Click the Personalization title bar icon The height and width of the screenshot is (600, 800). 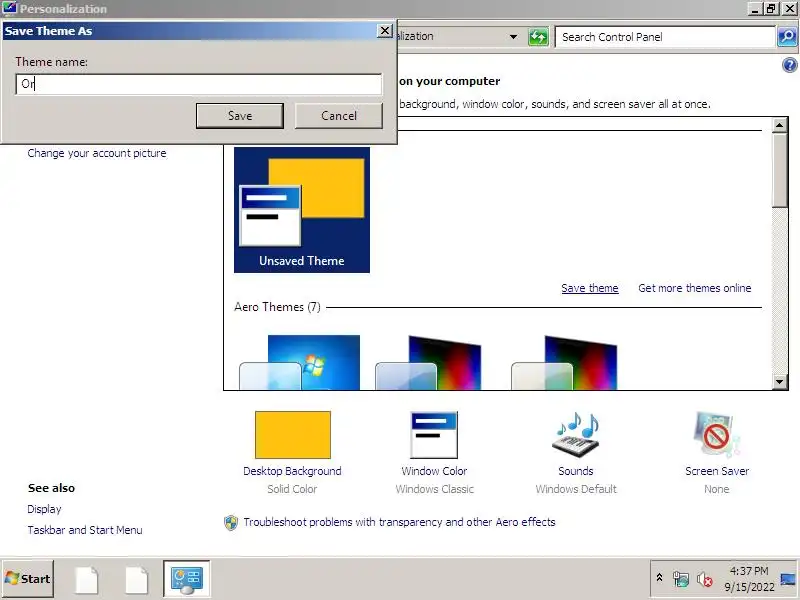pyautogui.click(x=9, y=8)
